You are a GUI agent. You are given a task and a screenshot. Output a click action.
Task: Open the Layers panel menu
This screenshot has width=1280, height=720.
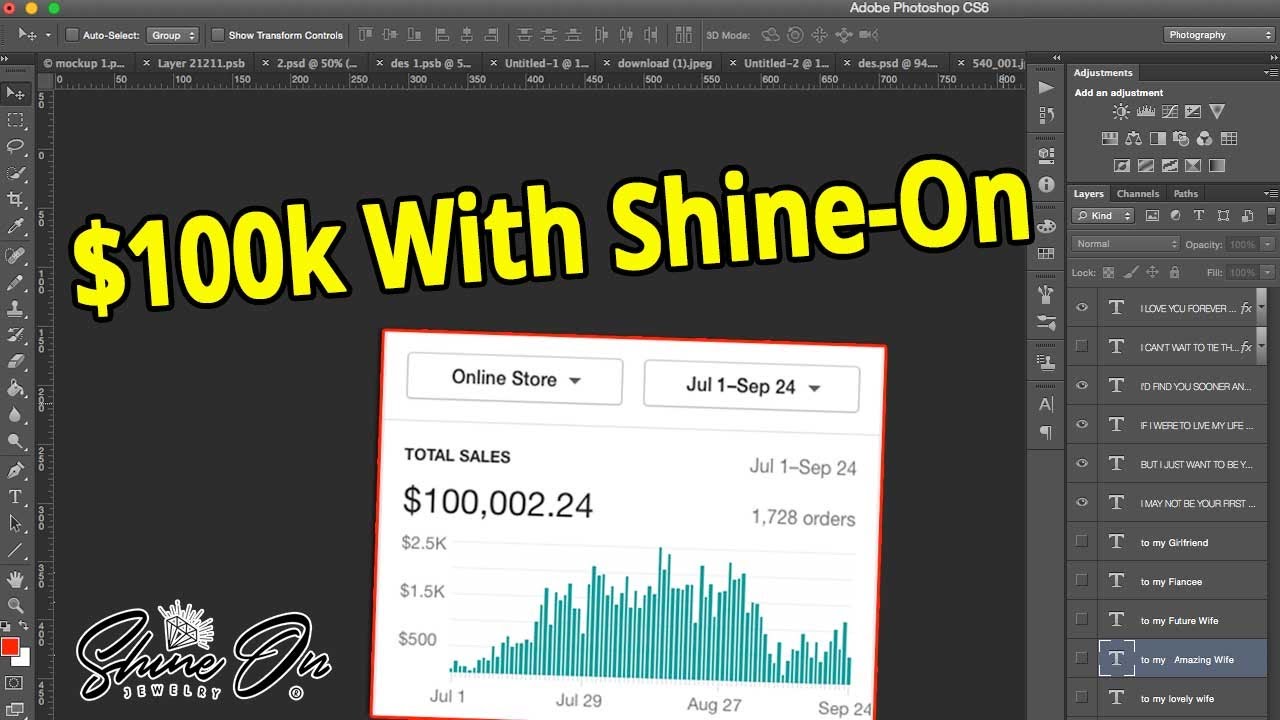point(1271,194)
